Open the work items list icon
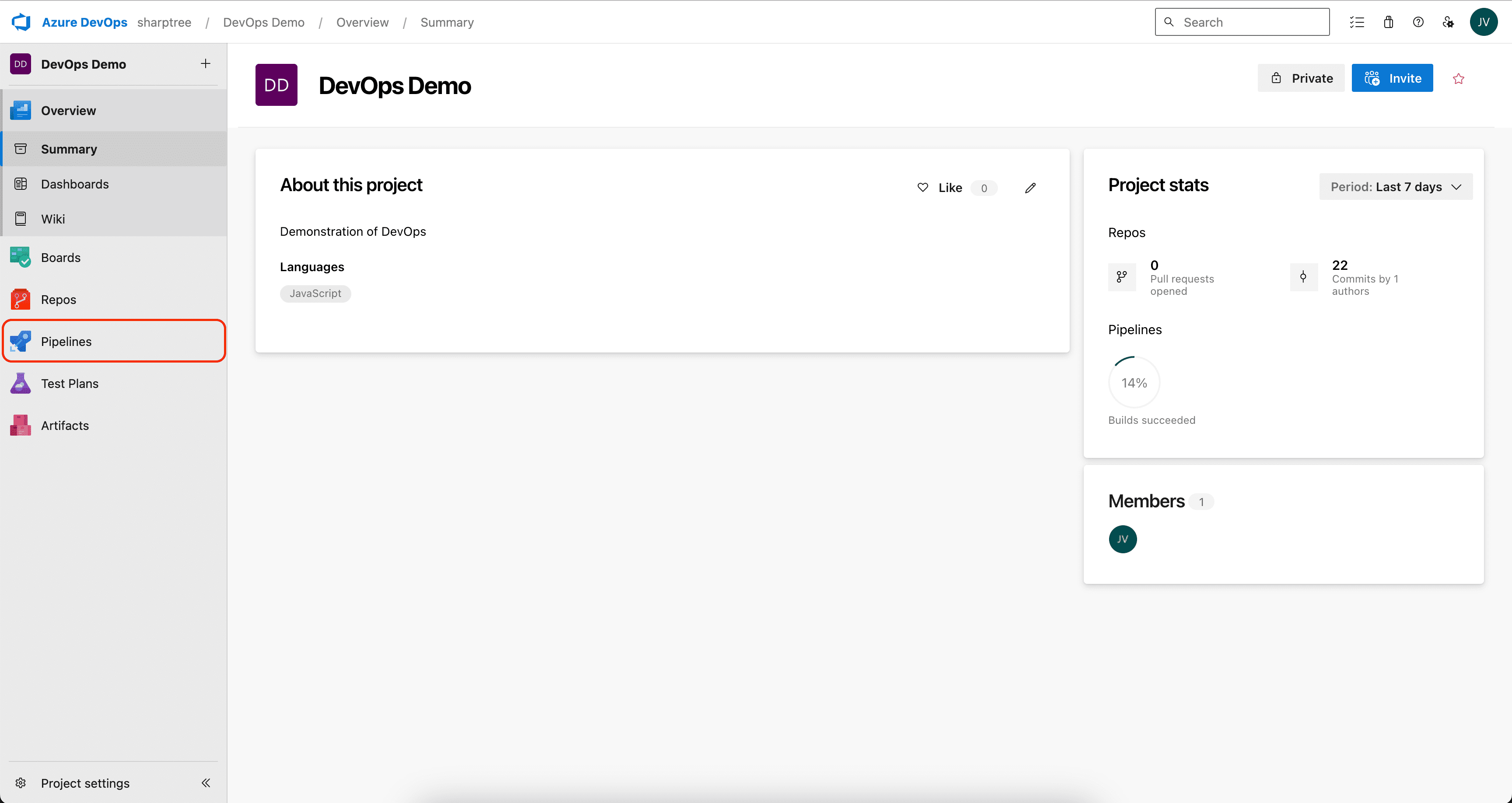 tap(1356, 22)
